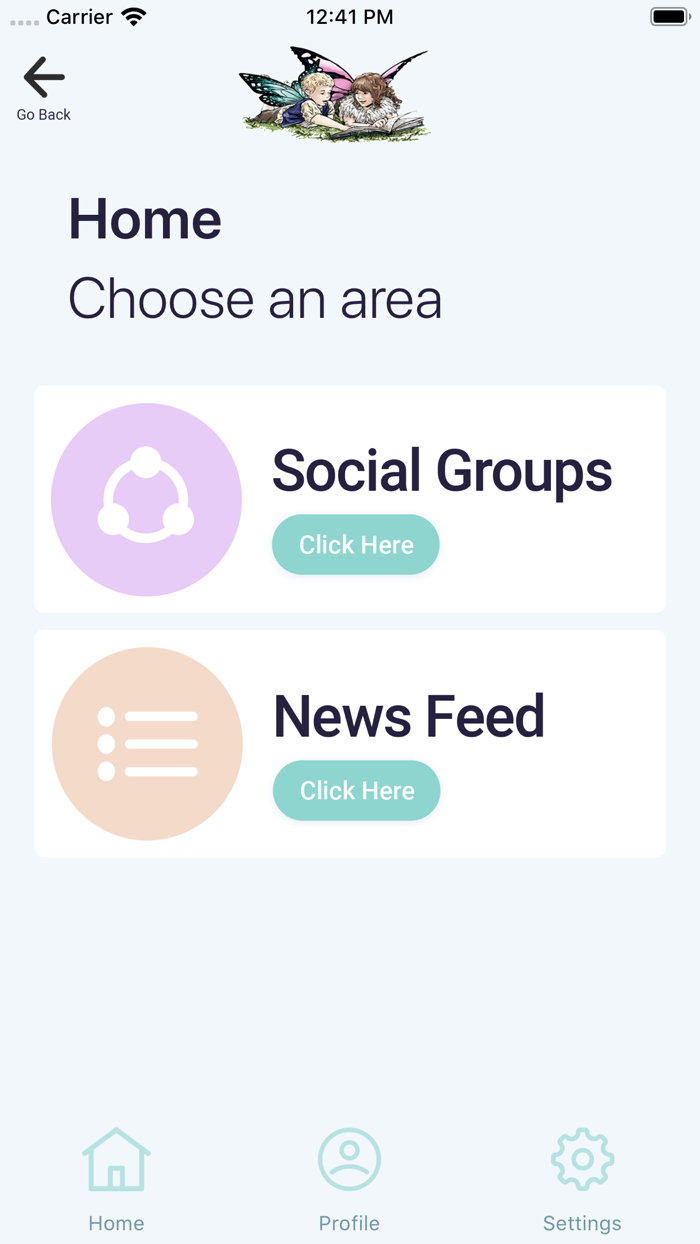Tap the Choose an area subtitle

(255, 299)
